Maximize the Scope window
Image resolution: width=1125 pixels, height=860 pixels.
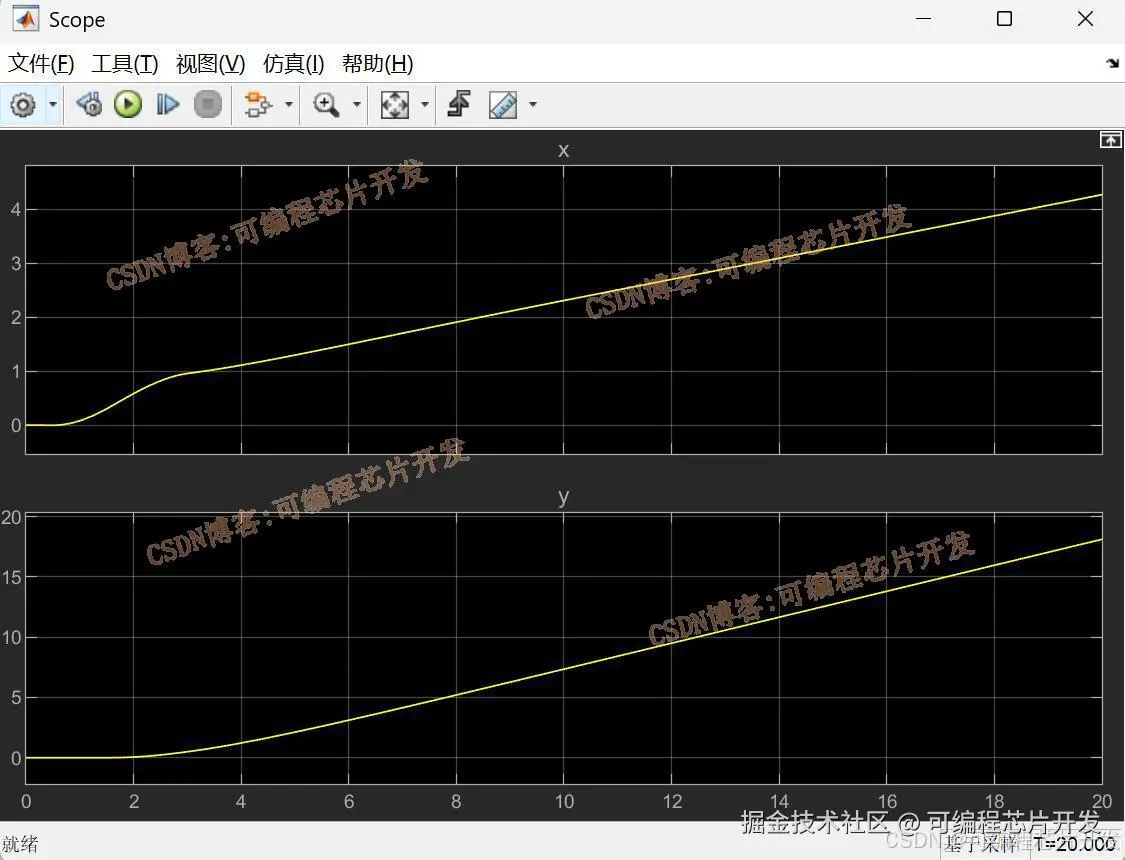point(1004,19)
